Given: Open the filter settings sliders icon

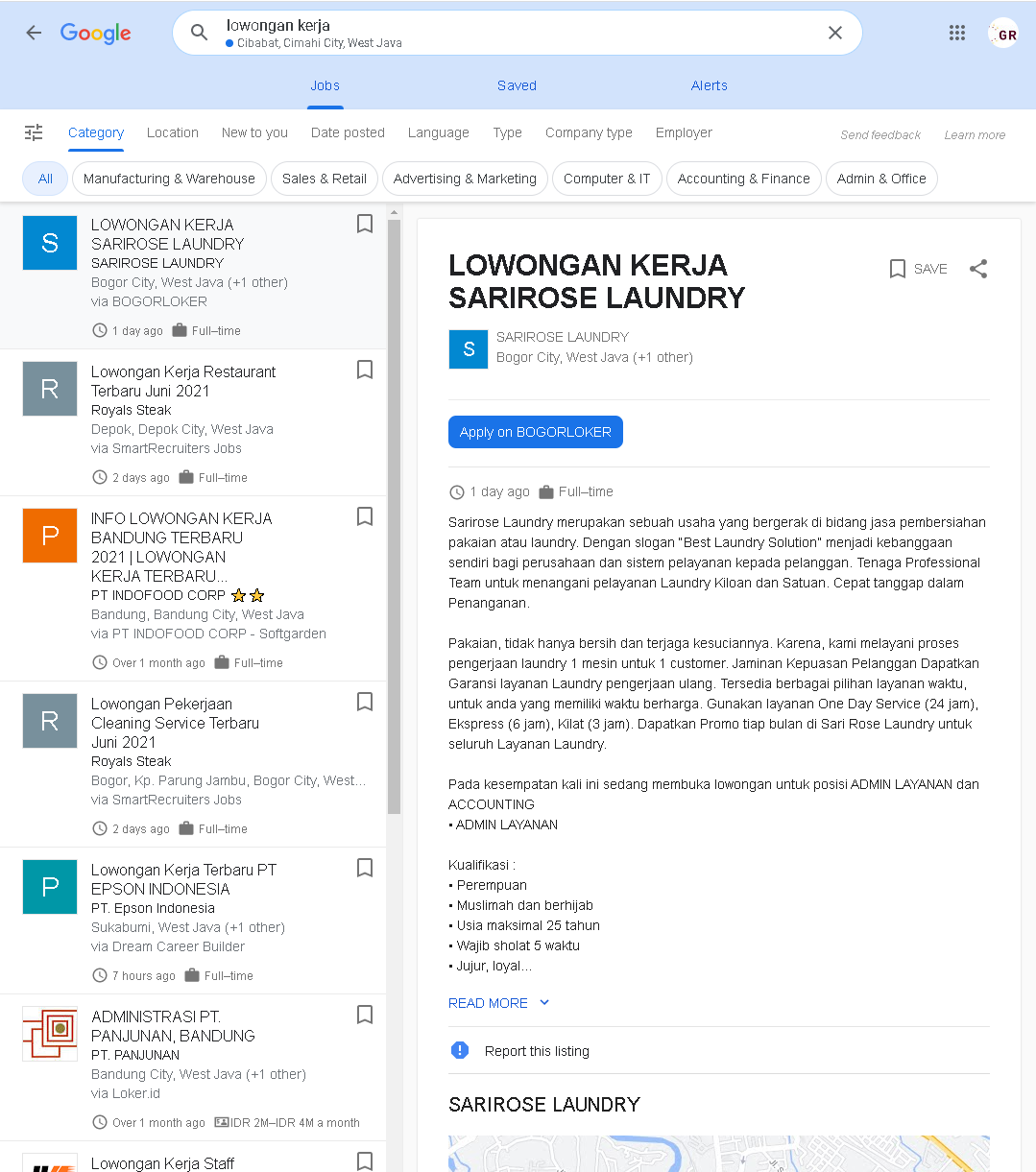Looking at the screenshot, I should pos(34,132).
